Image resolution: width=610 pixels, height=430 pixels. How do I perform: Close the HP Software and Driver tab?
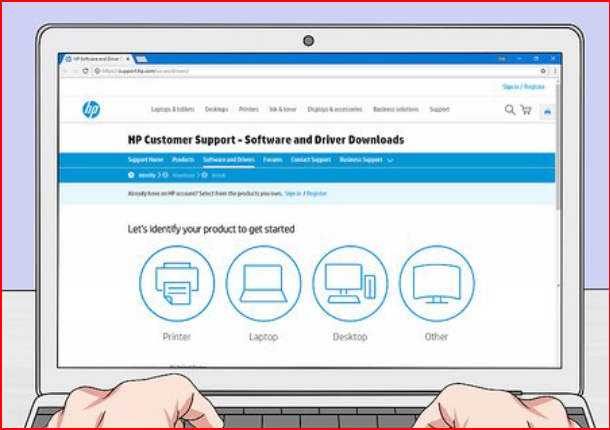point(128,59)
